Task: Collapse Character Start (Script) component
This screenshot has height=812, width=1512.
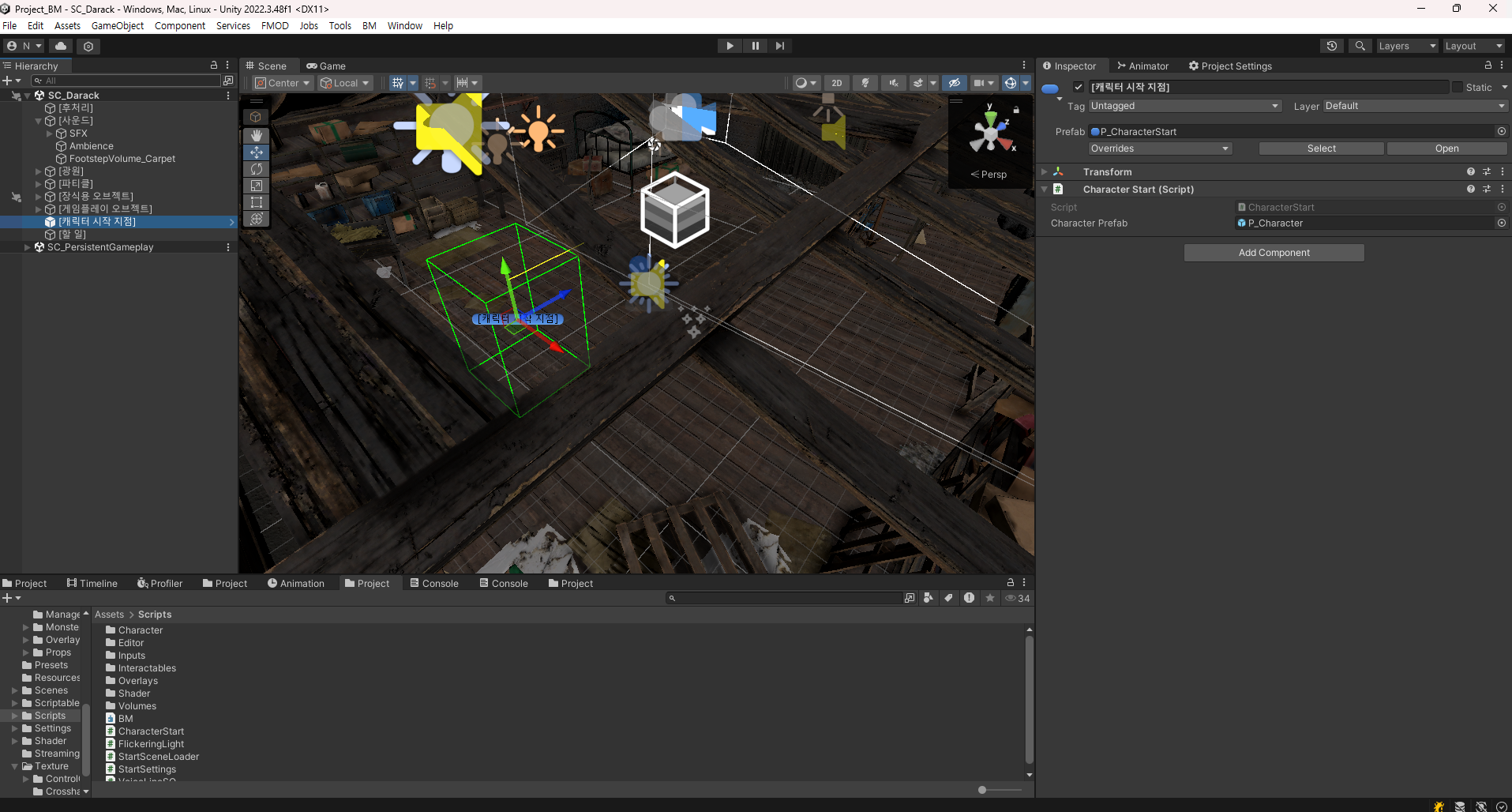Action: point(1045,190)
